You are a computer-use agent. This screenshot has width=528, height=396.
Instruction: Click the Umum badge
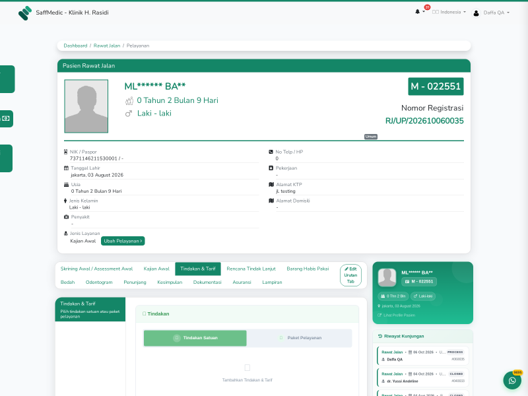[x=371, y=136]
